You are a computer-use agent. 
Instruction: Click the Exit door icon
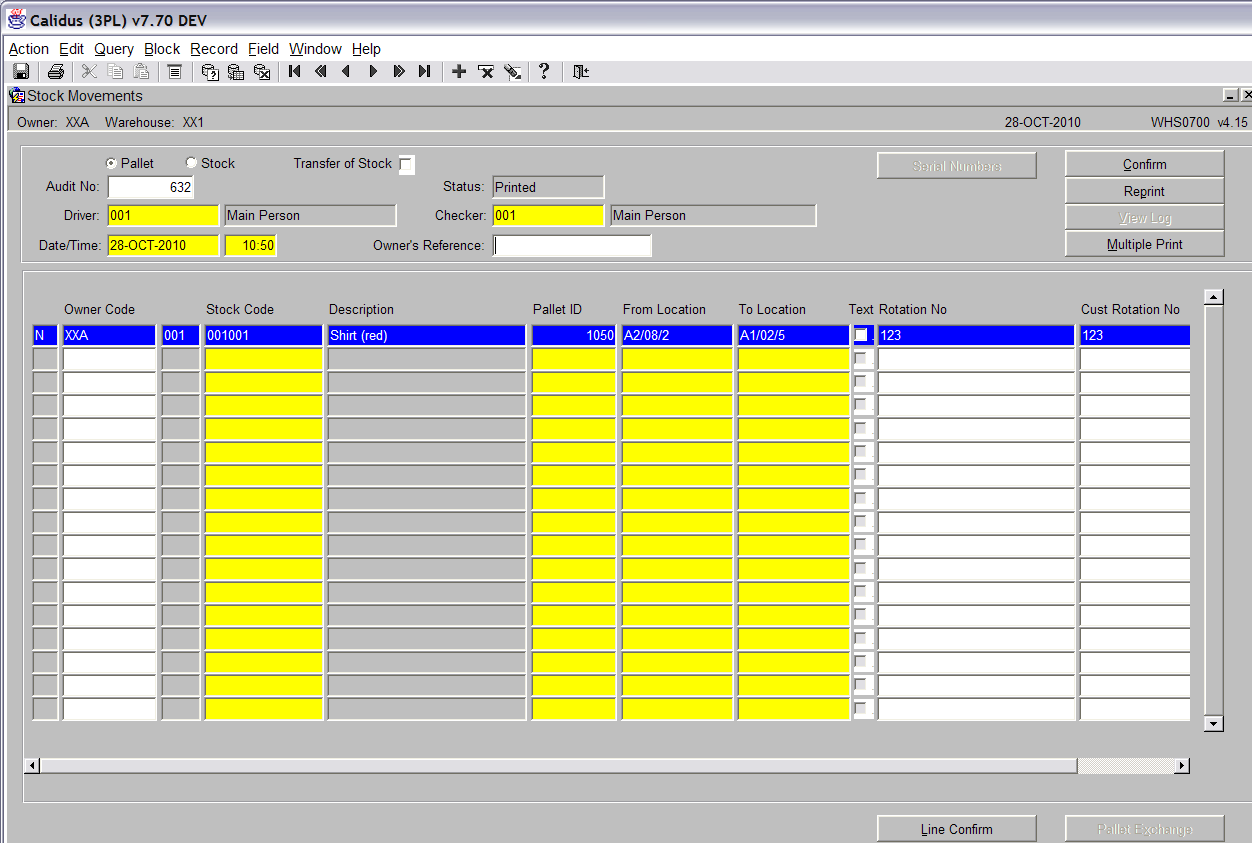[580, 71]
